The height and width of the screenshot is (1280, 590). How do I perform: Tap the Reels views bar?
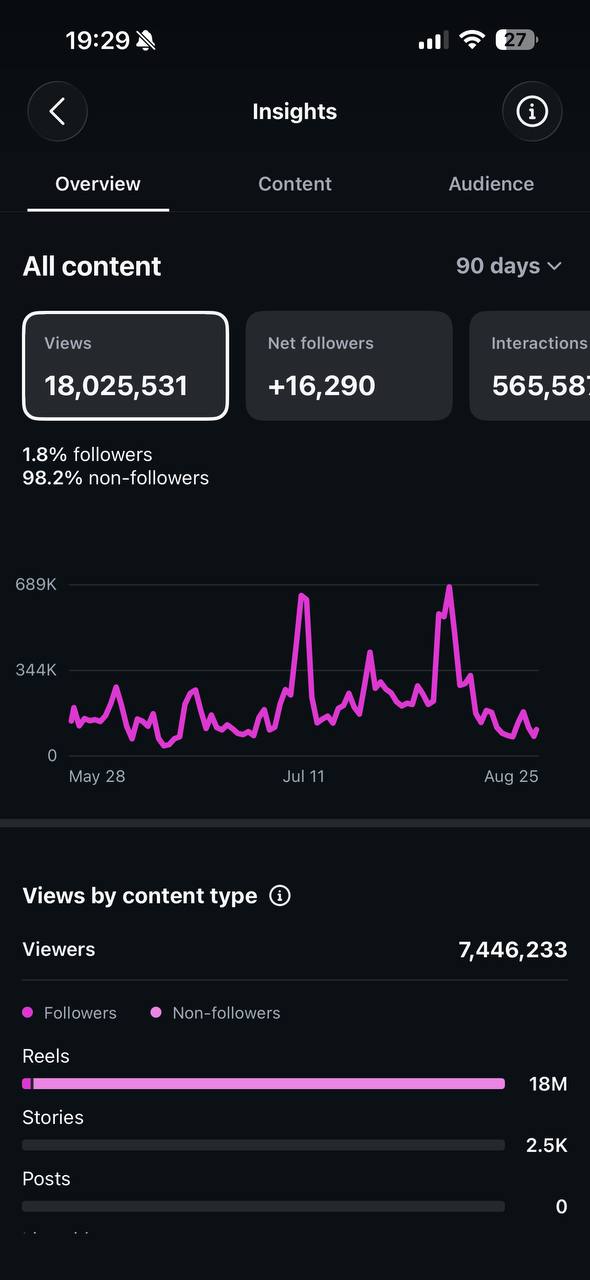263,1084
